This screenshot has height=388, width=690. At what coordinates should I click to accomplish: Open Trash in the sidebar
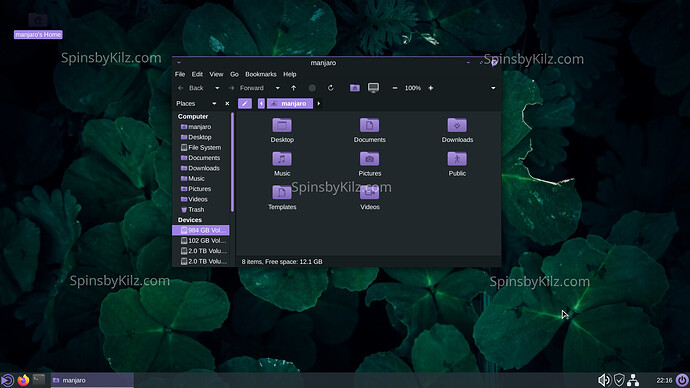[201, 209]
